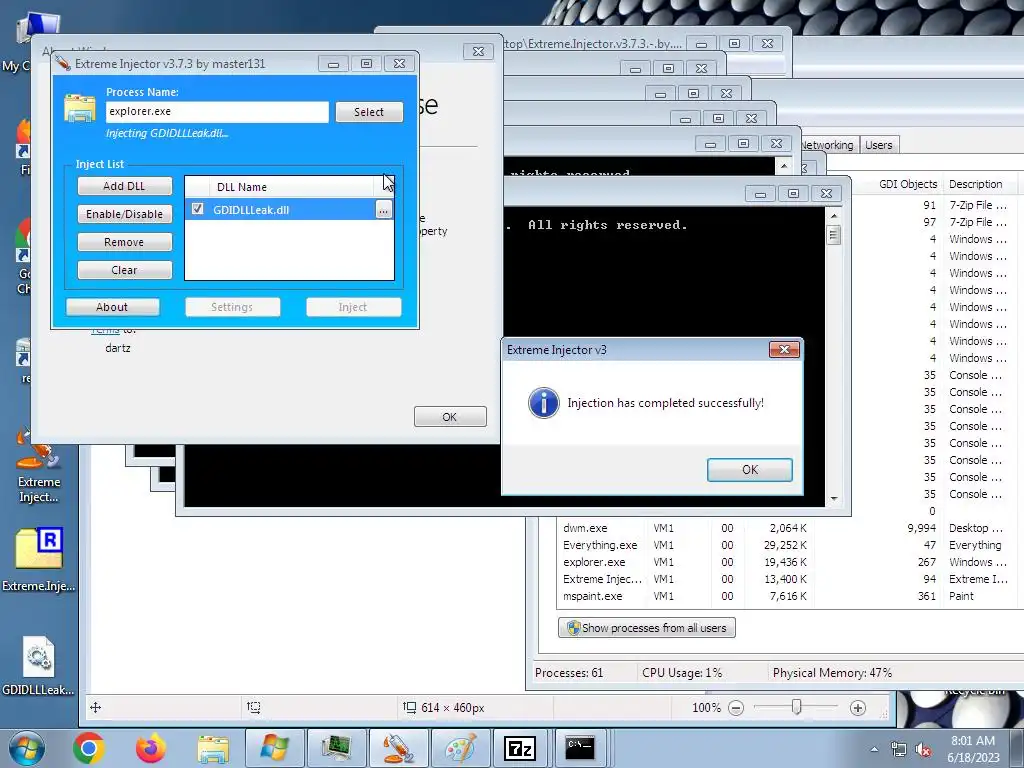Click the Paint selection size icon in status bar
The height and width of the screenshot is (768, 1024).
[253, 707]
